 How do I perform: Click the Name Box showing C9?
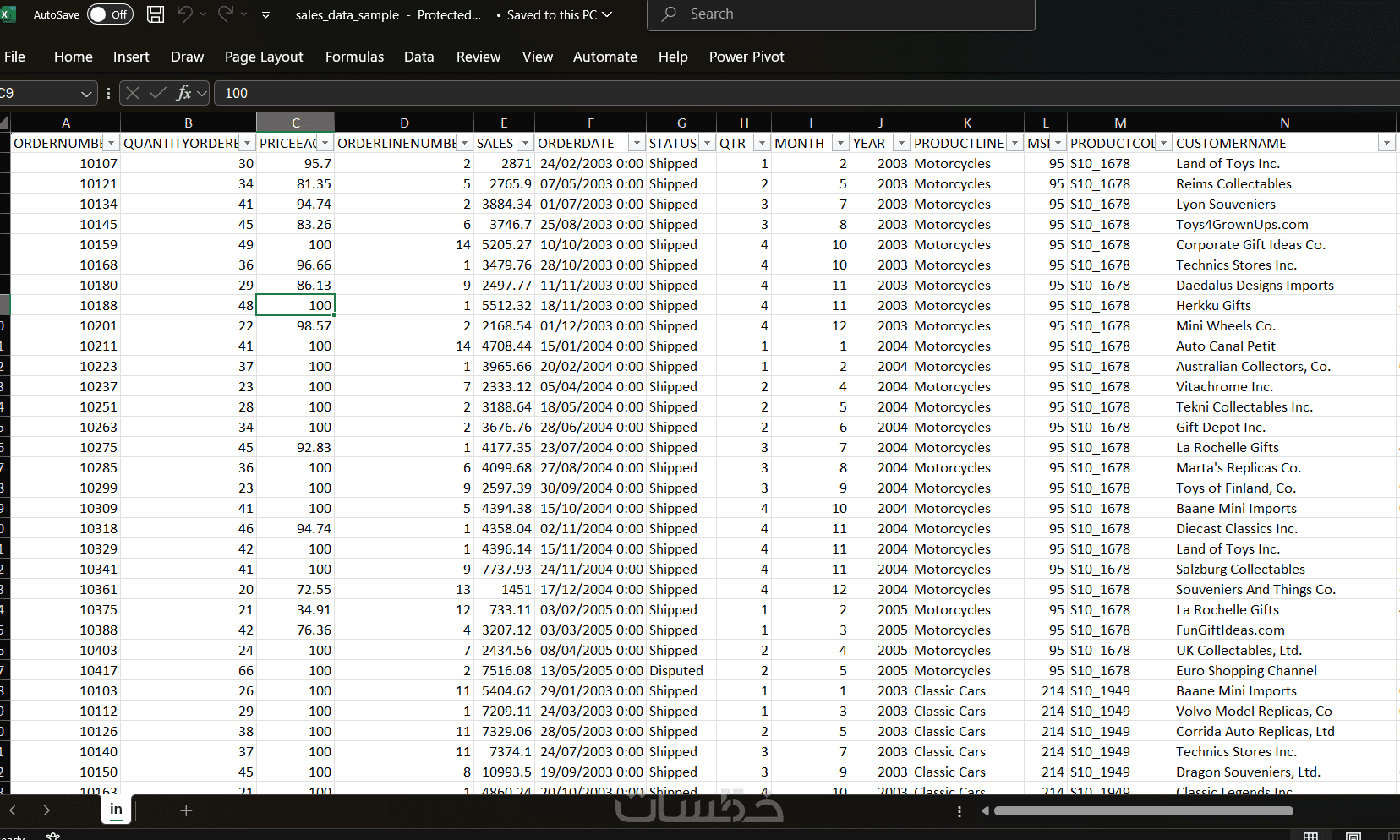tap(40, 93)
